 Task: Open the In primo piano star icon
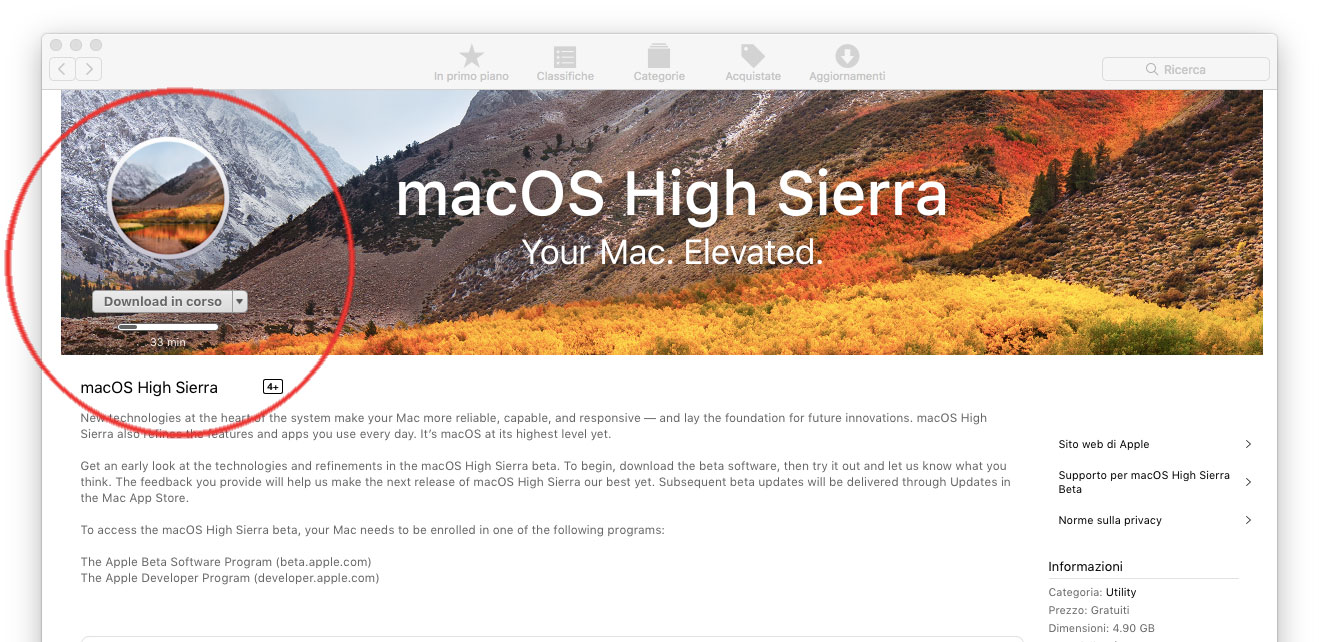click(471, 56)
